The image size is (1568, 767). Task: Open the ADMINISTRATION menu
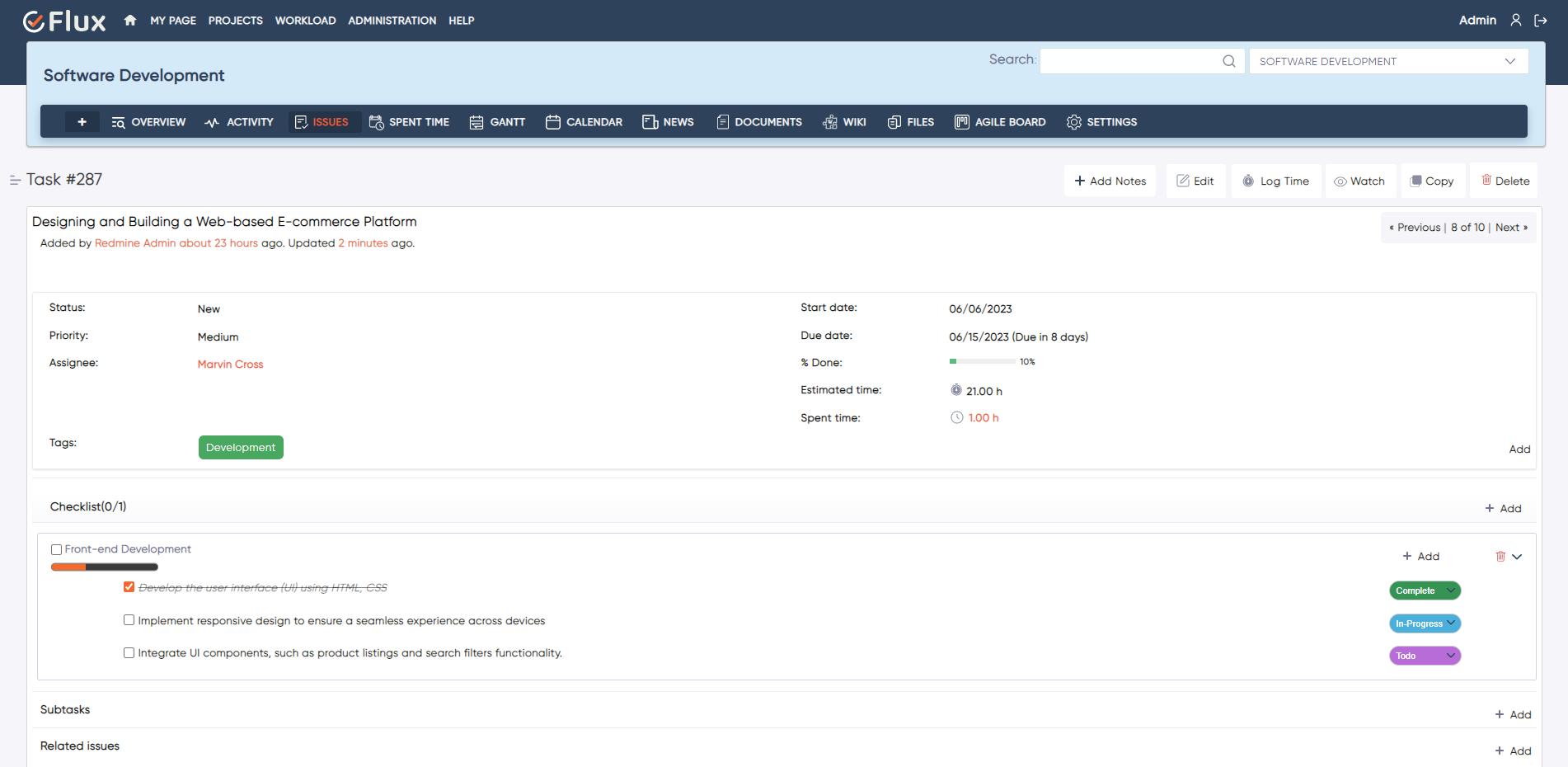392,20
